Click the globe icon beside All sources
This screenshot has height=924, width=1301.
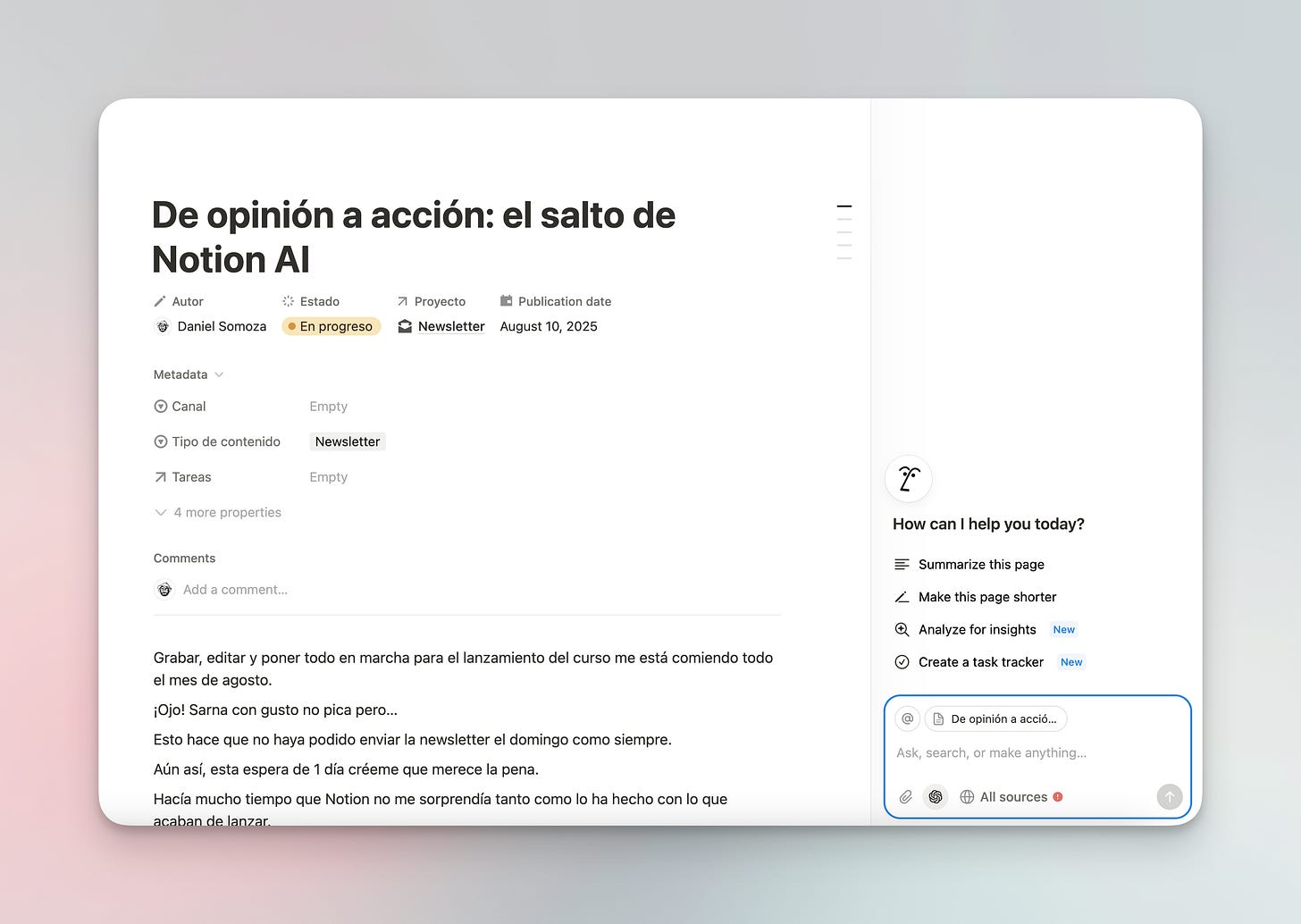click(967, 797)
